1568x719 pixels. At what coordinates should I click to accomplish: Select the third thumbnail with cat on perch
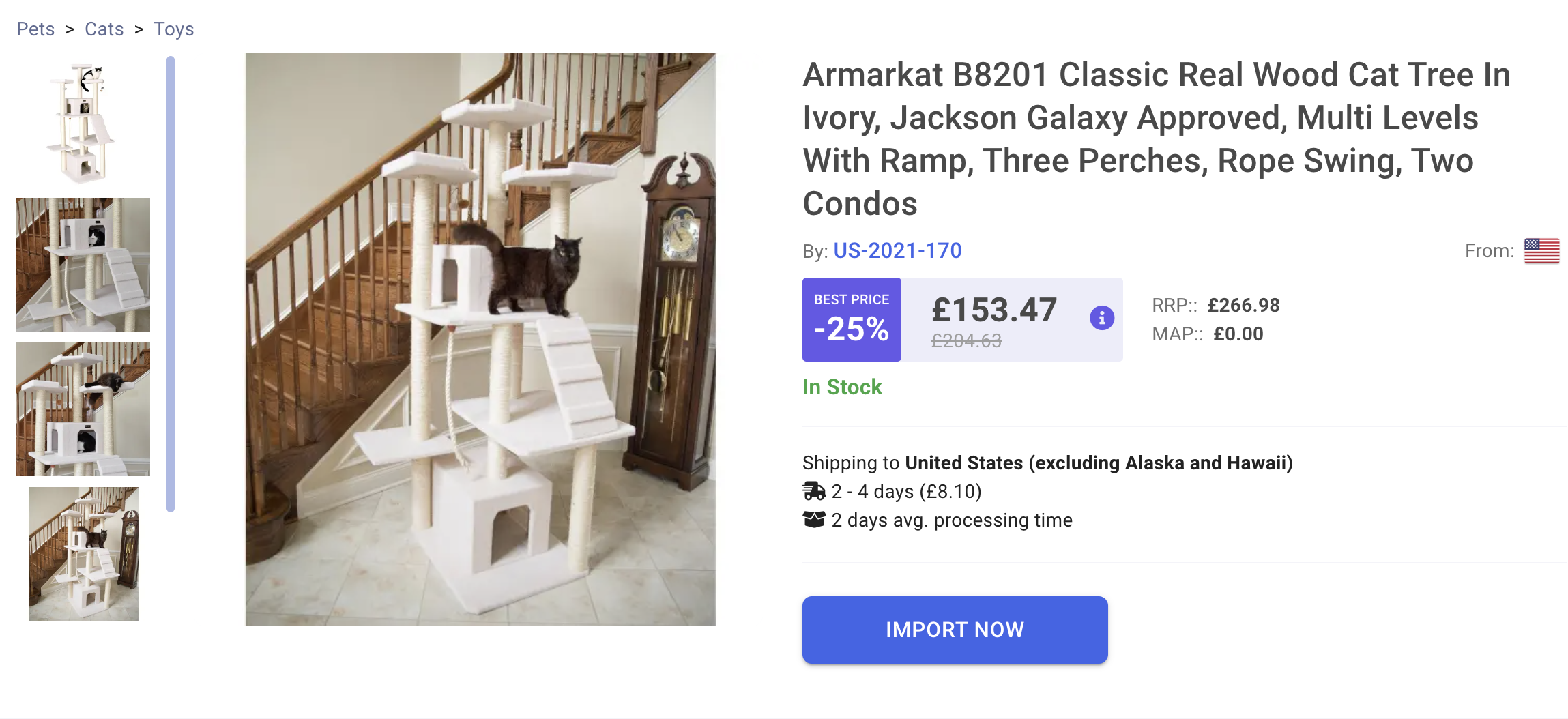tap(83, 409)
